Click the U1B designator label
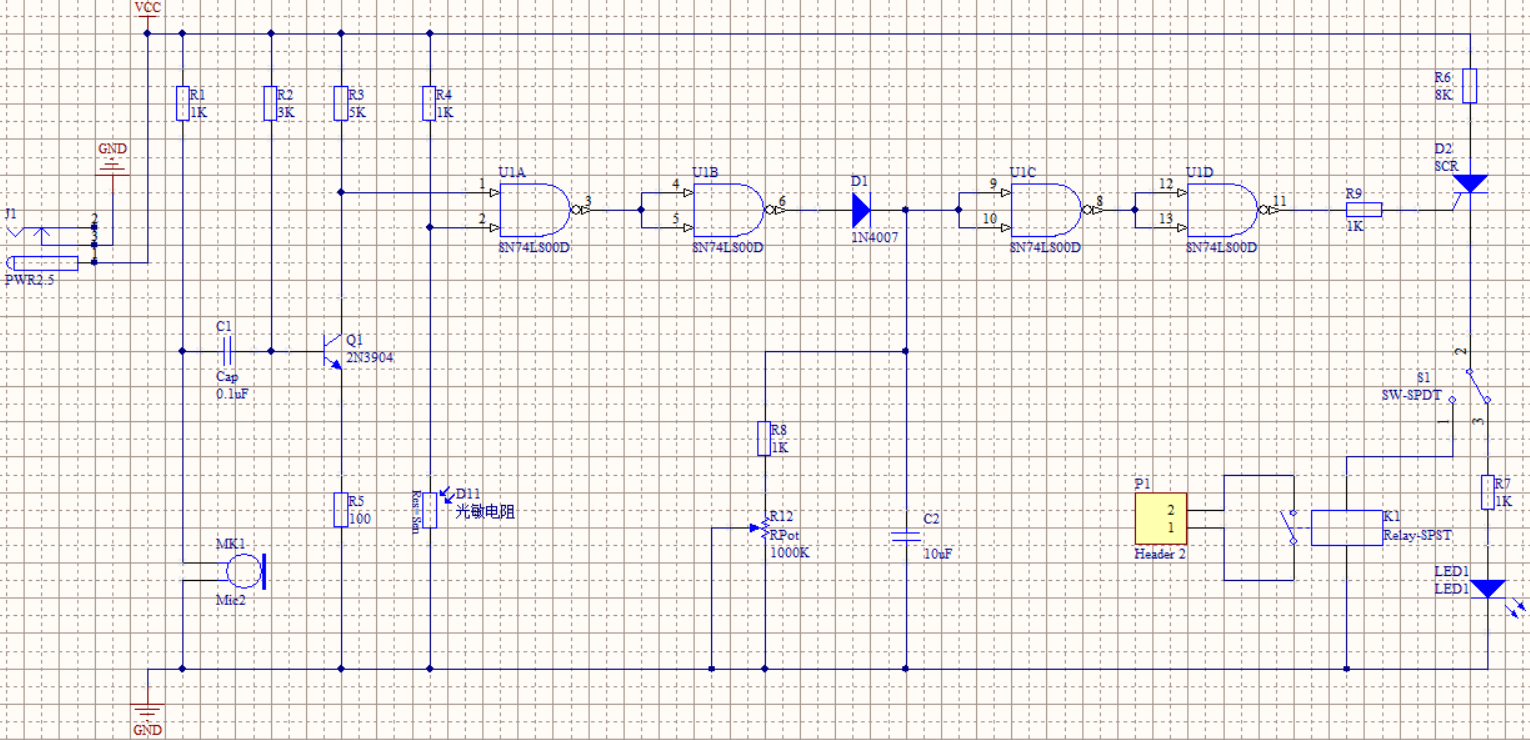 pos(705,172)
